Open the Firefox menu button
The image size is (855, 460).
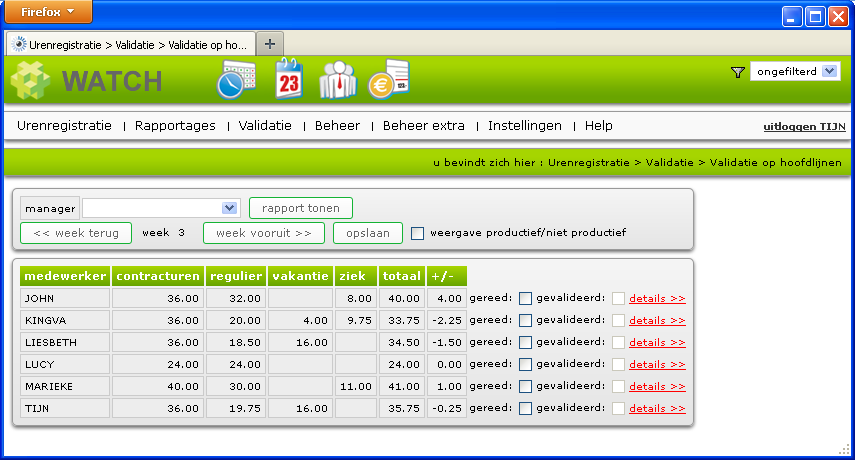(x=48, y=11)
